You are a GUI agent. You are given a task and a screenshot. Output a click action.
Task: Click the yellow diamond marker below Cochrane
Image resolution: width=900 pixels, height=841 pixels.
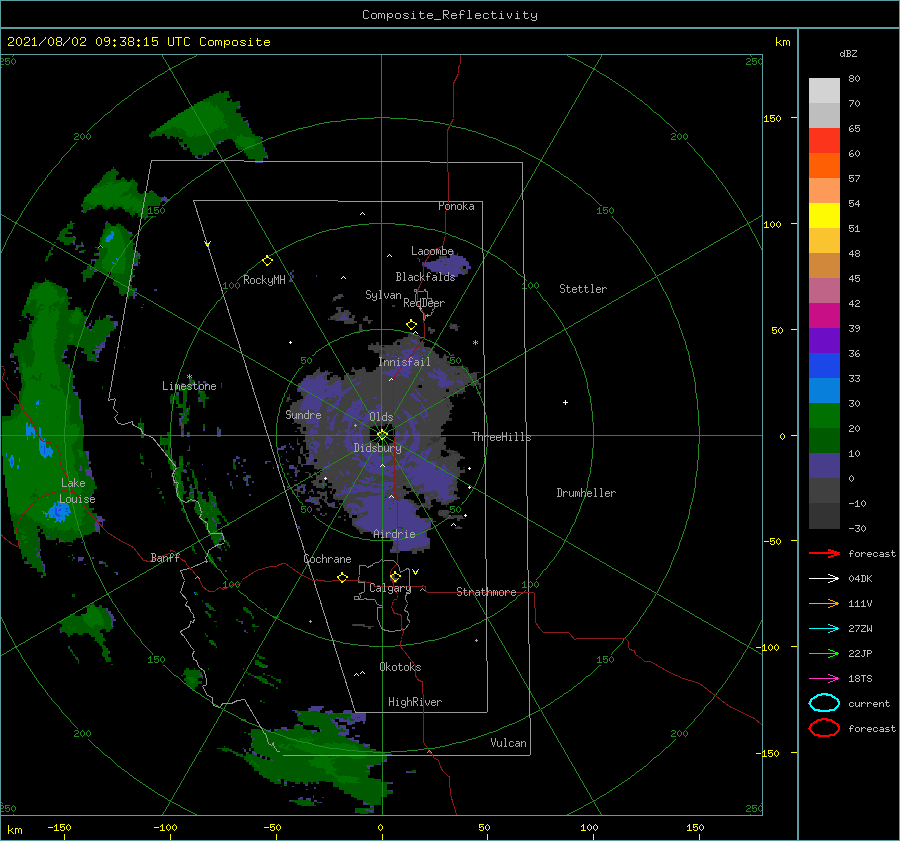pyautogui.click(x=343, y=578)
